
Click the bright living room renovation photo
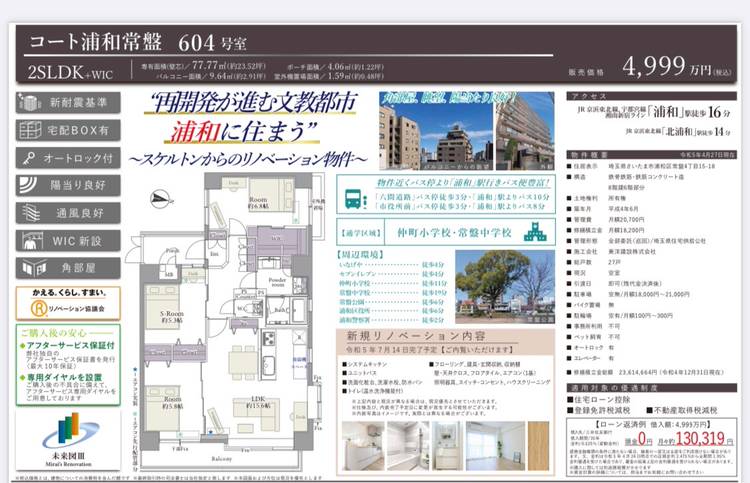495,446
